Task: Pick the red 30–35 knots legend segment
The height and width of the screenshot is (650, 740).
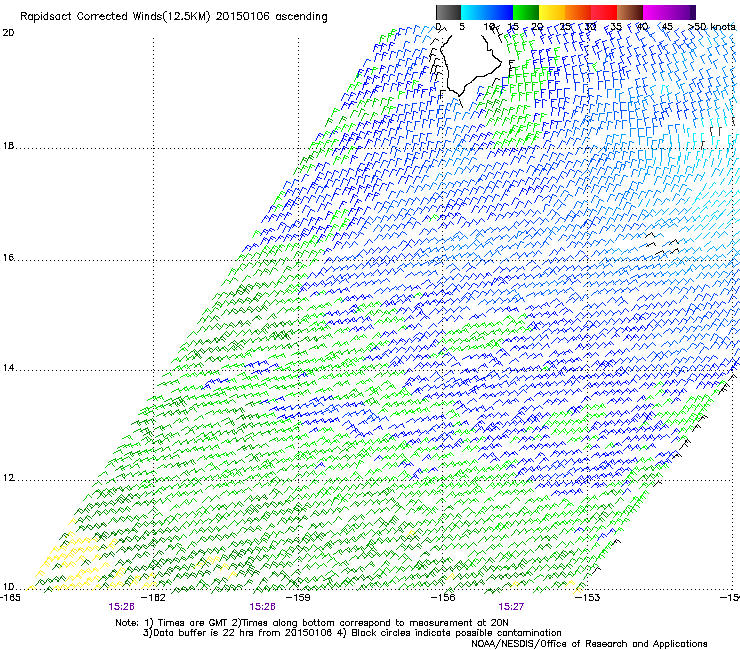Action: tap(604, 12)
